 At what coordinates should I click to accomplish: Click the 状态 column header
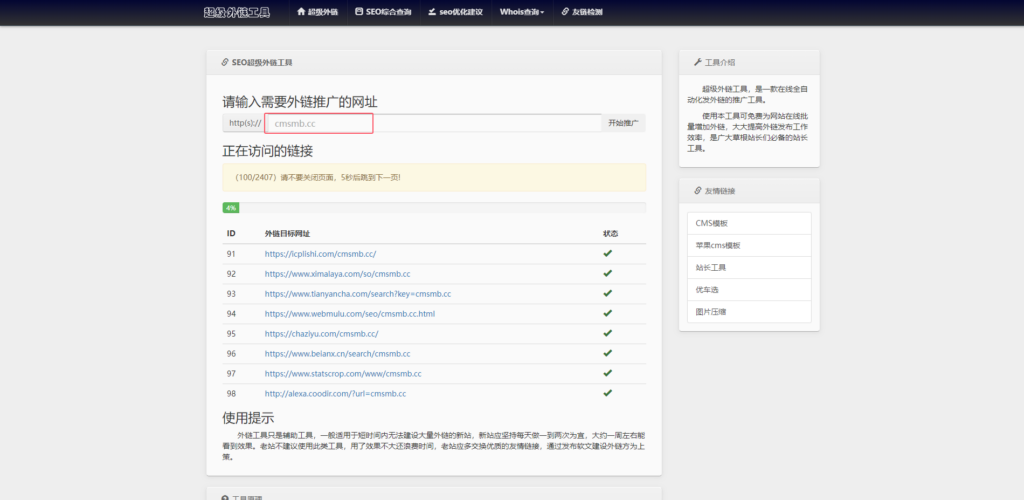(x=611, y=234)
